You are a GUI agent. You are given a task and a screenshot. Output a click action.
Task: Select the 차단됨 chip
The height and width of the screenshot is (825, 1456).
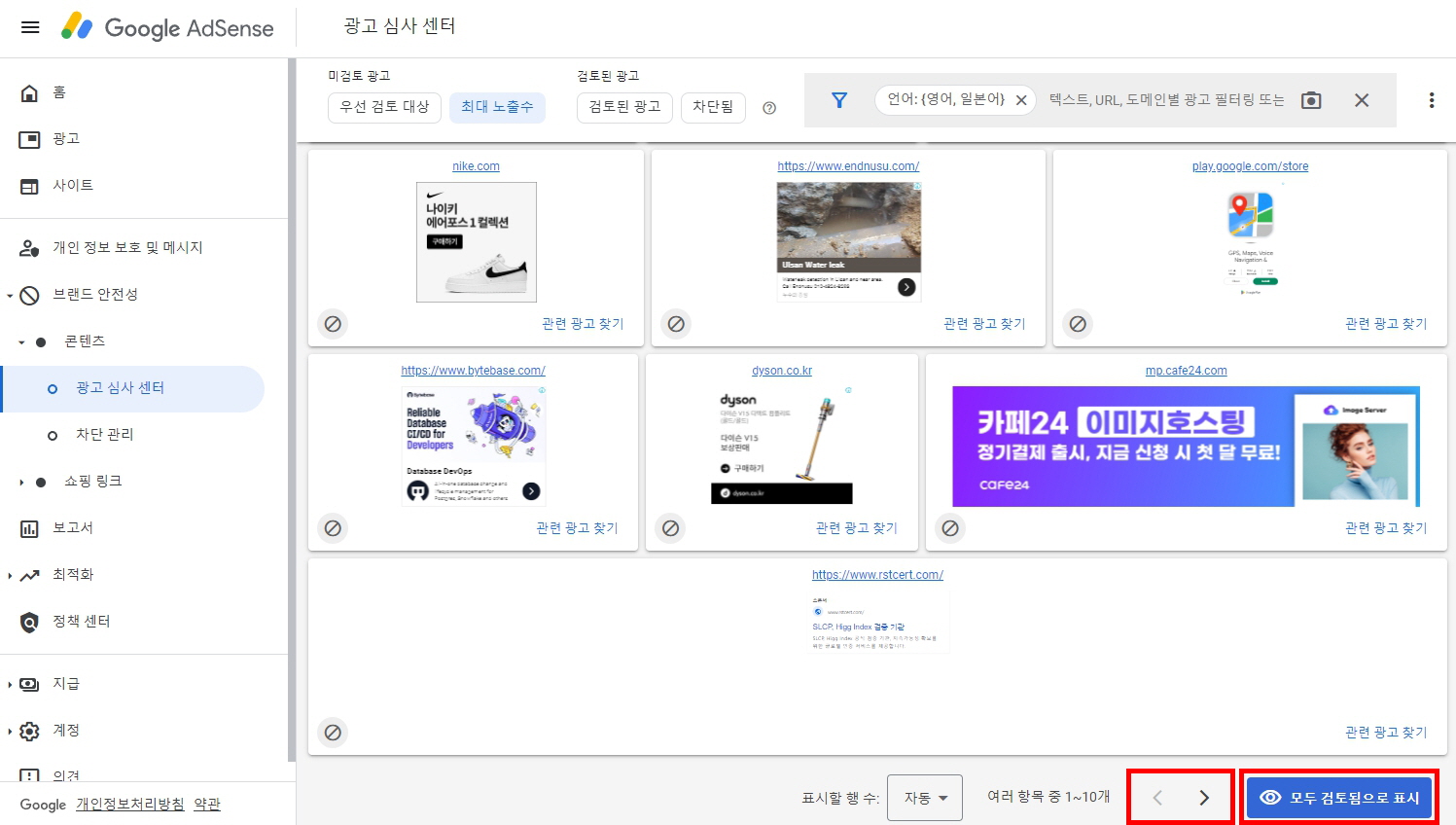[713, 107]
